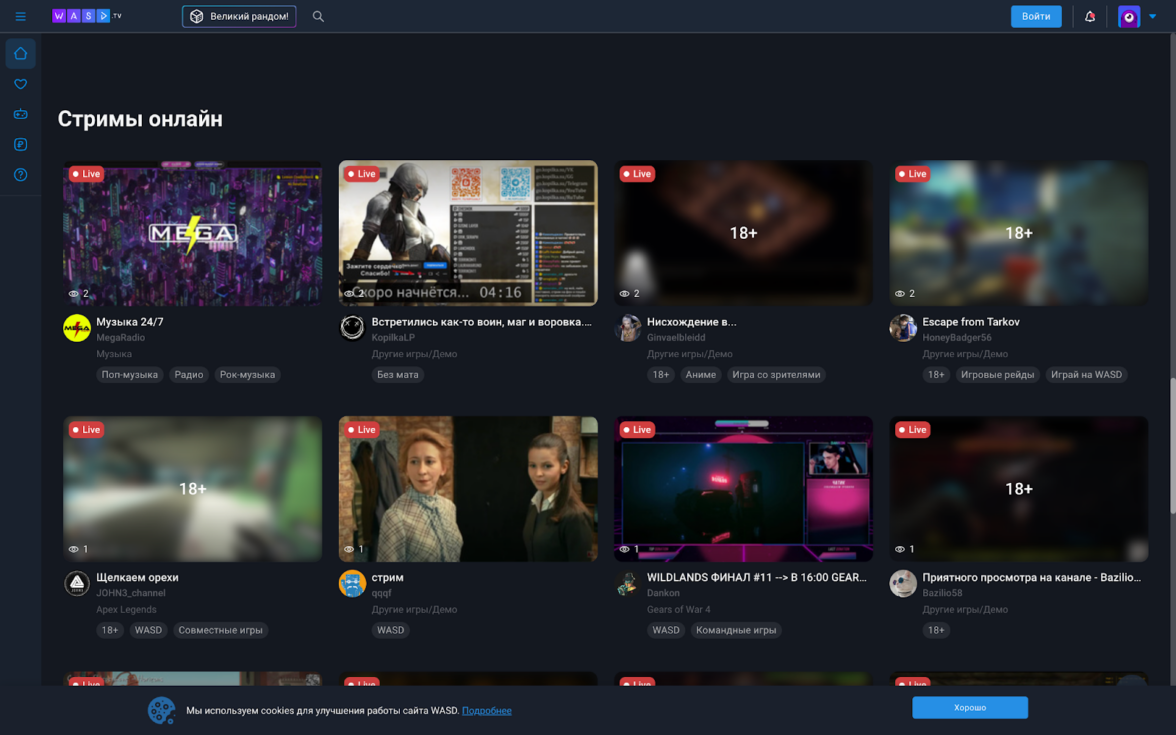Open the search magnifier icon
1176x735 pixels.
318,16
